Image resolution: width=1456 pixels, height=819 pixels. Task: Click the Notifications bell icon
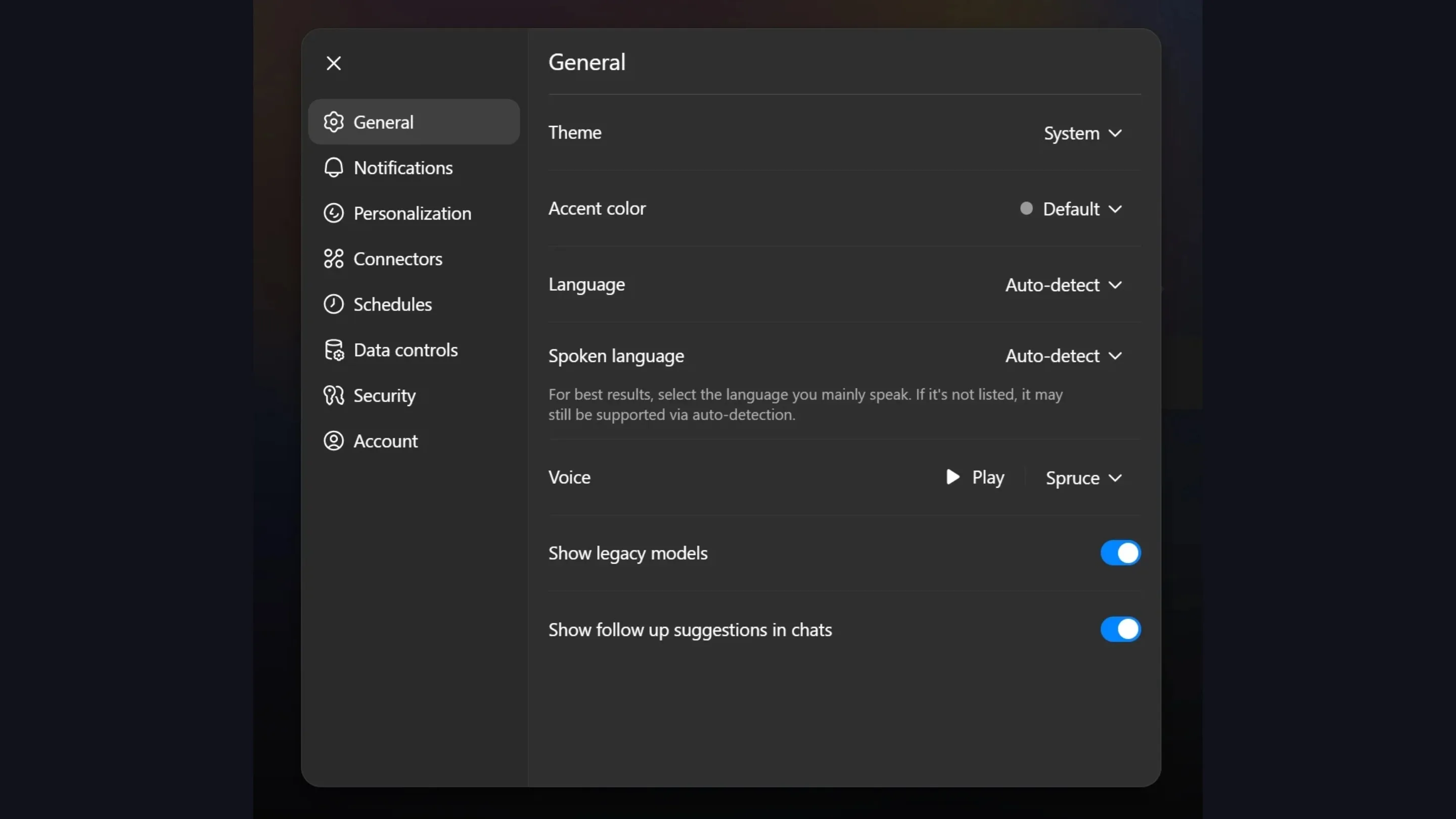point(334,167)
